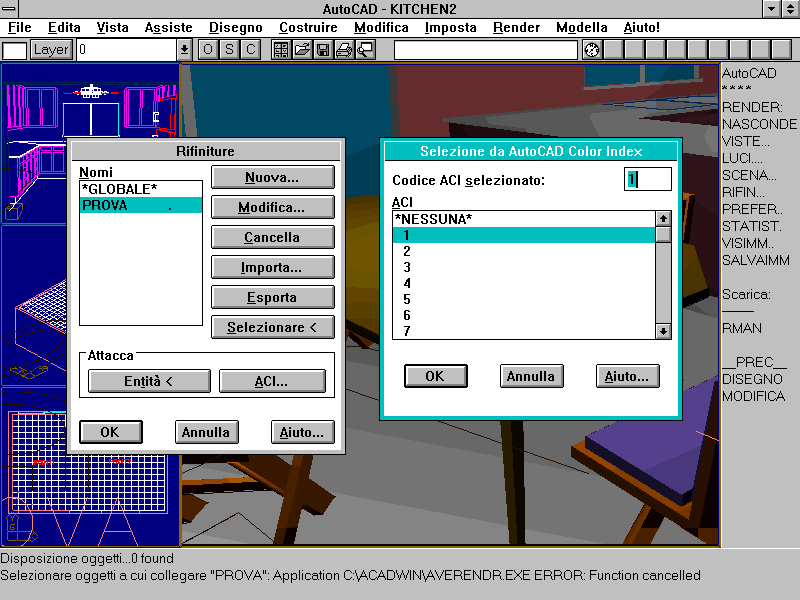This screenshot has height=600, width=800.
Task: Click RMAN in the side screen menu
Action: coord(742,328)
